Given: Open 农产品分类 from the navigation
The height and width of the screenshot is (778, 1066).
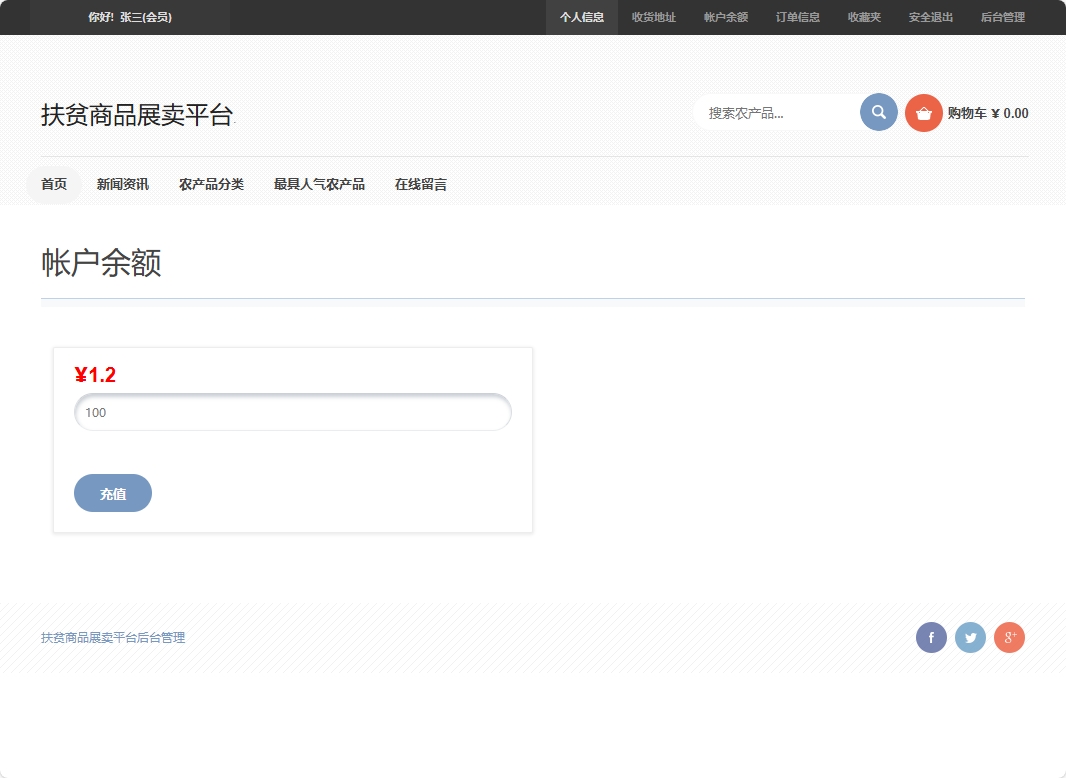Looking at the screenshot, I should click(x=211, y=184).
